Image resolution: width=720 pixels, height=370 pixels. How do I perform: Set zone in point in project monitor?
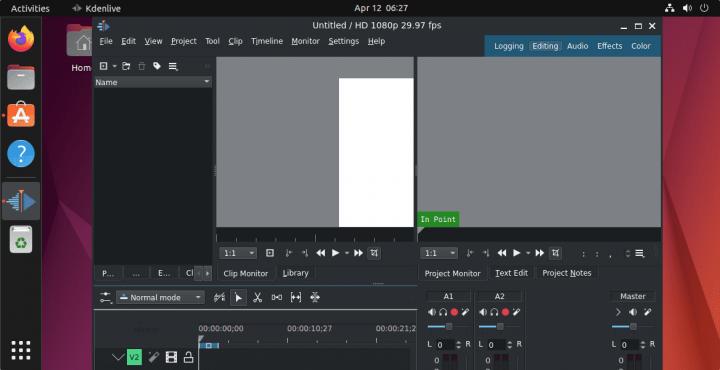(469, 253)
